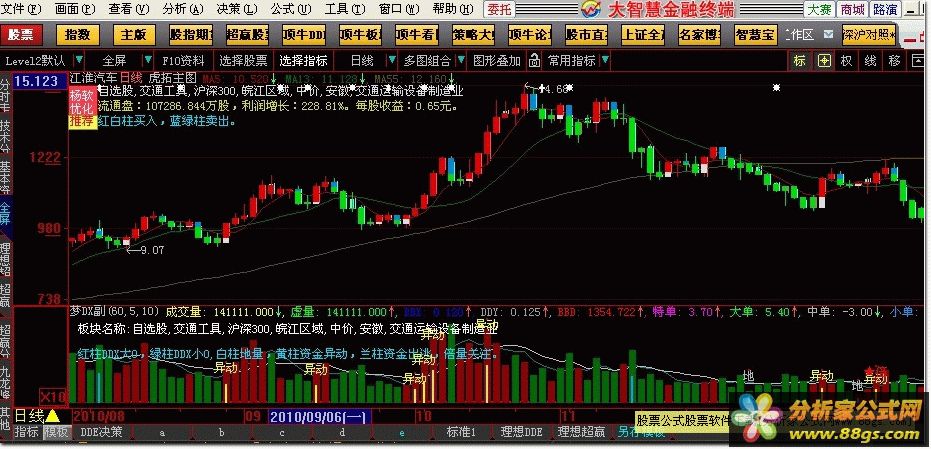Toggle the crosshair plus icon button
Screen dimensions: 931x449
824,61
